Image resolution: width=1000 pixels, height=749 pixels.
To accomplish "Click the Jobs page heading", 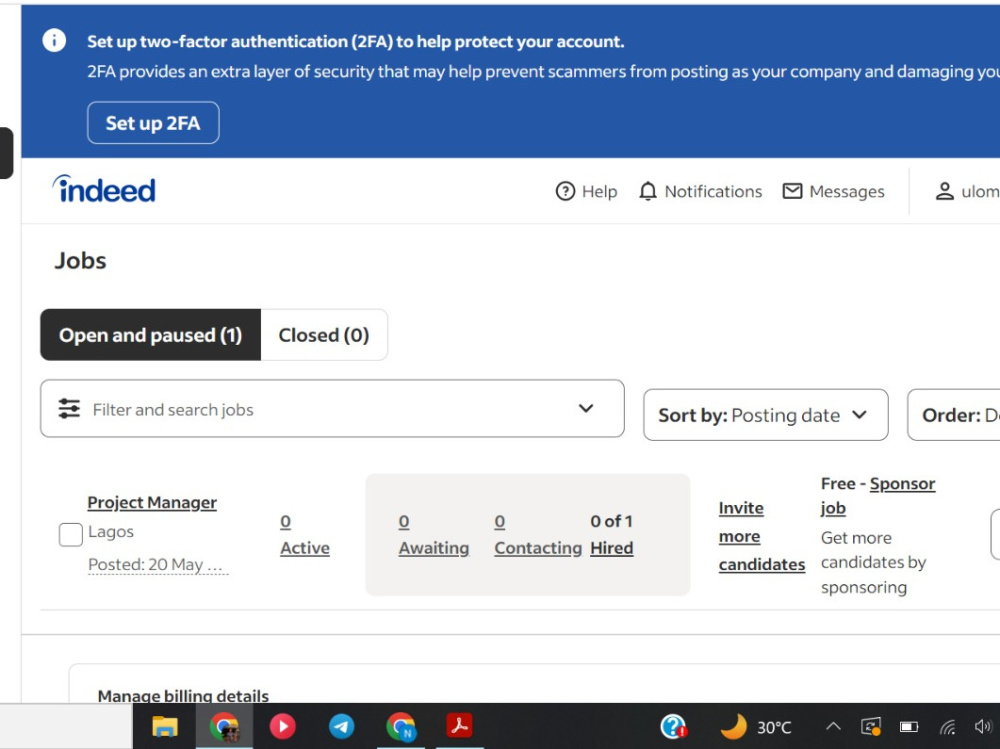I will click(x=80, y=260).
